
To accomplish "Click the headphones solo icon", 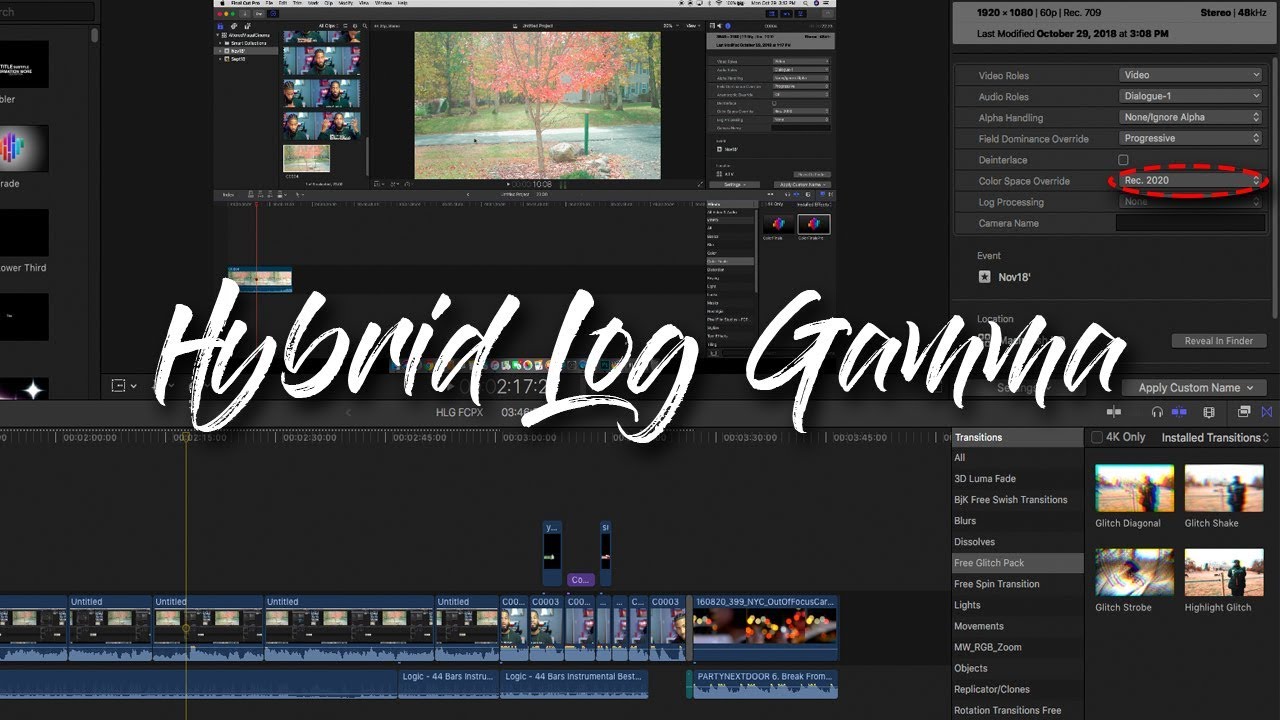I will pyautogui.click(x=1157, y=412).
